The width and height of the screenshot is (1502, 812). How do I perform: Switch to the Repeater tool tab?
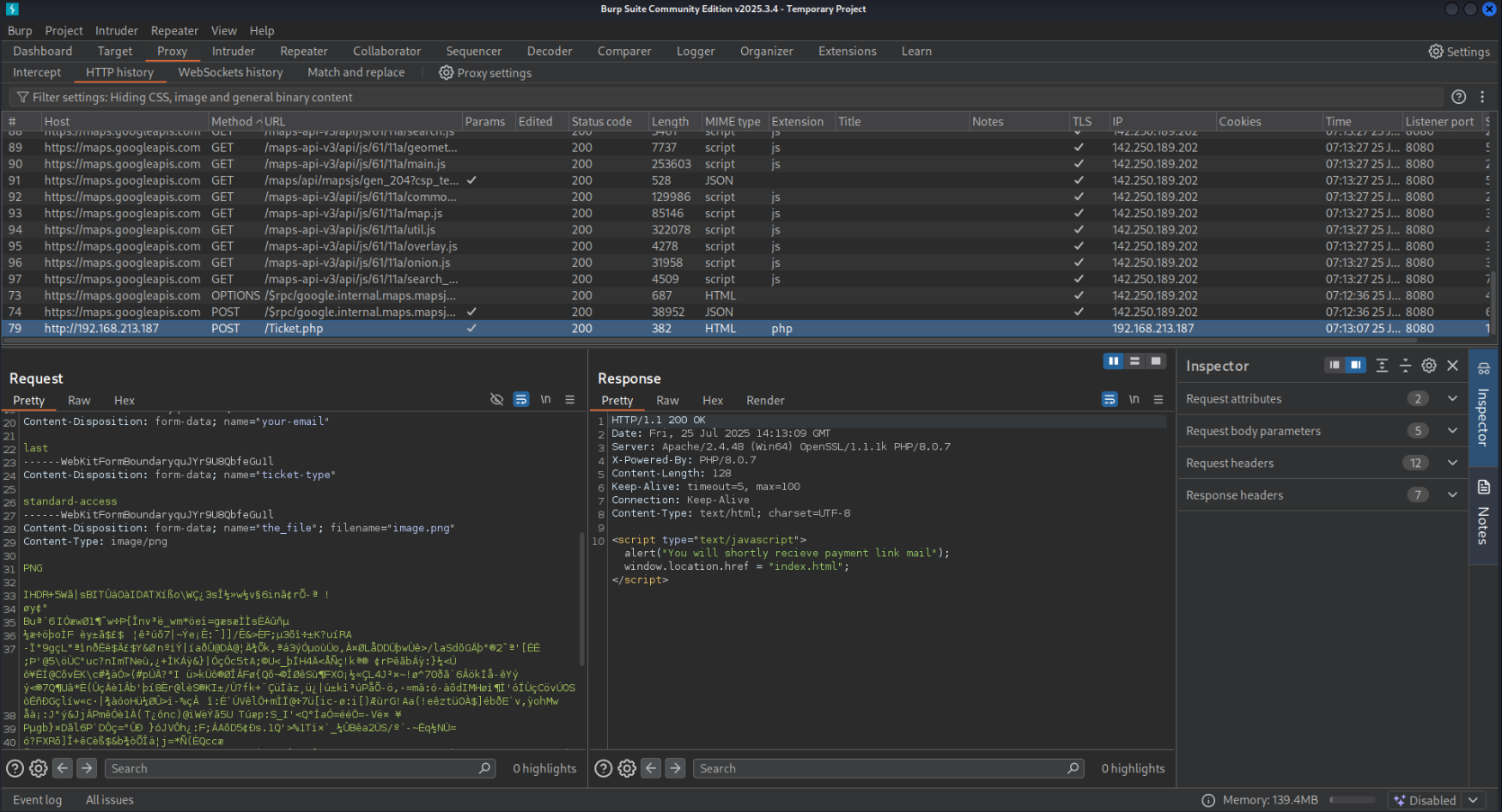304,52
